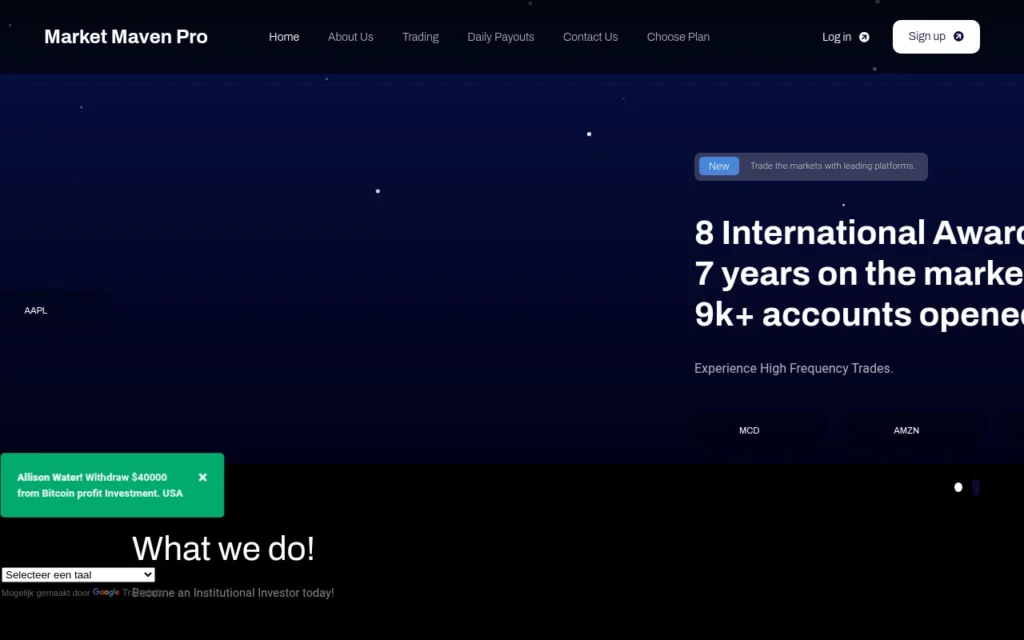Click the Log in link
Screen dimensions: 1024x640
(836, 37)
